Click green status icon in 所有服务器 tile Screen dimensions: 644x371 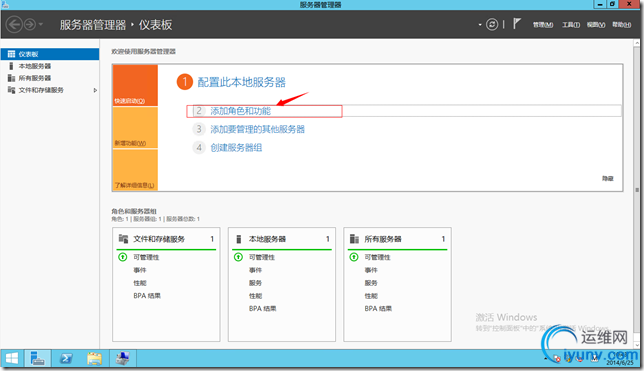tap(354, 257)
